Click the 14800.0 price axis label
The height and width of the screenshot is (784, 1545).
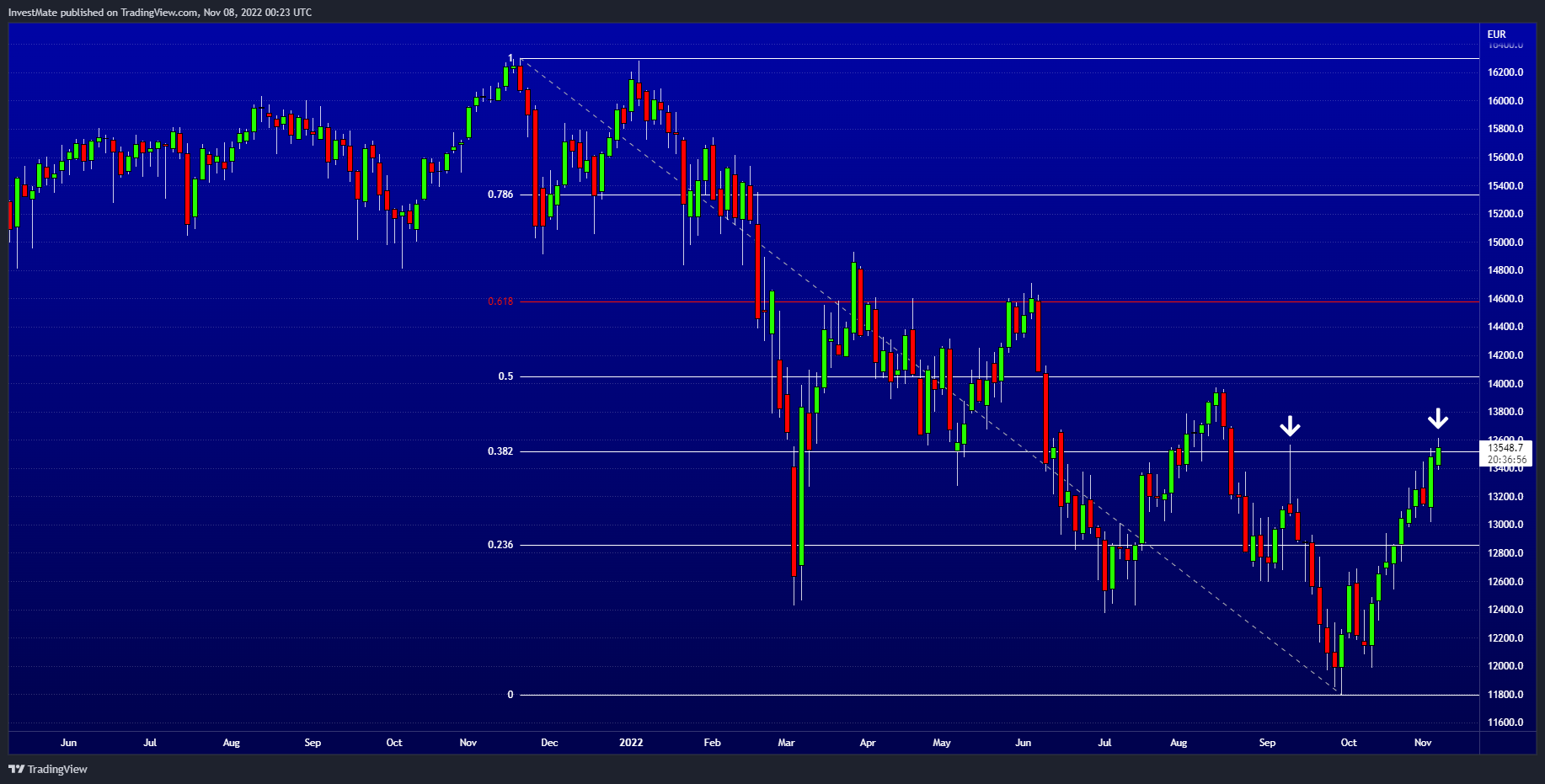1505,270
